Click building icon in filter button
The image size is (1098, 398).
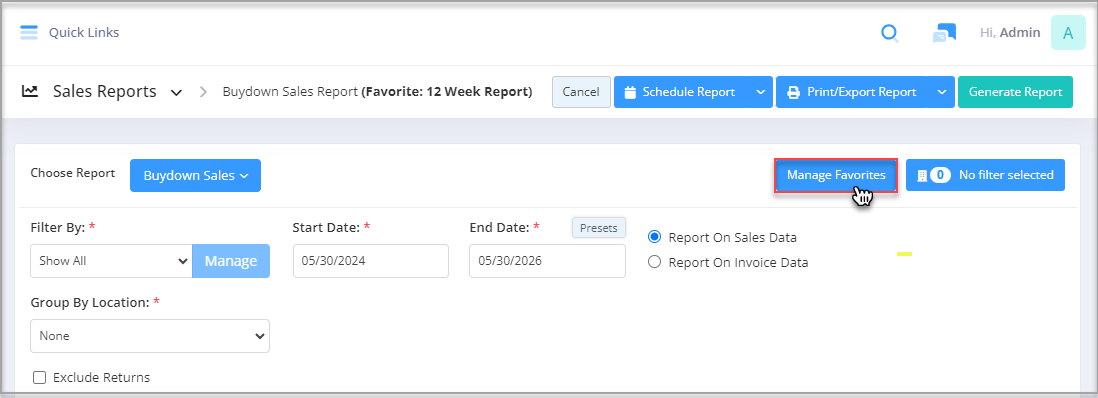coord(922,175)
